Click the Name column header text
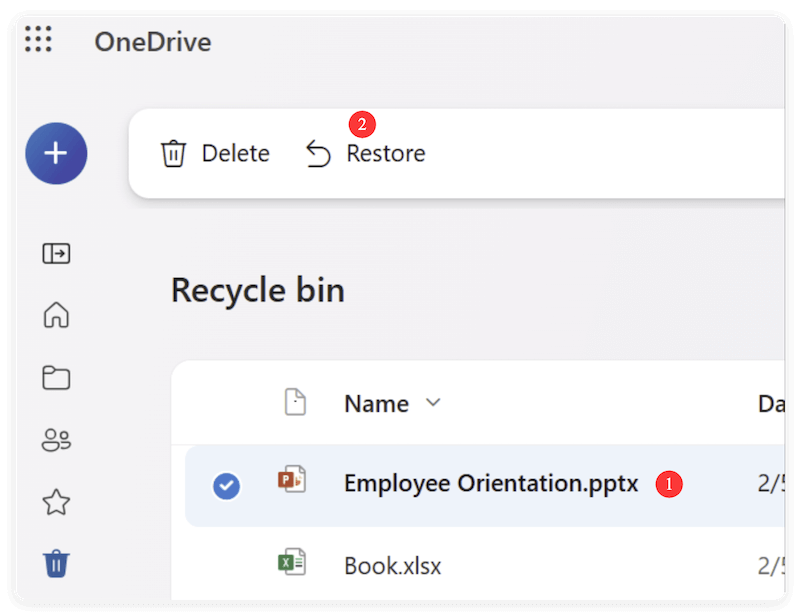Image resolution: width=800 pixels, height=615 pixels. coord(376,403)
